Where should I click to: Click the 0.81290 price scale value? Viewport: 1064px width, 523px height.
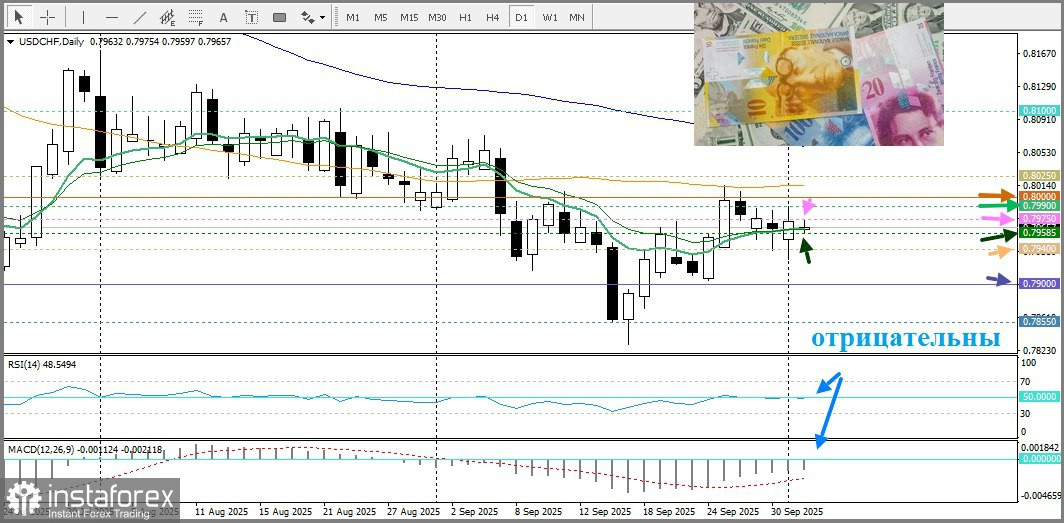pos(1041,87)
